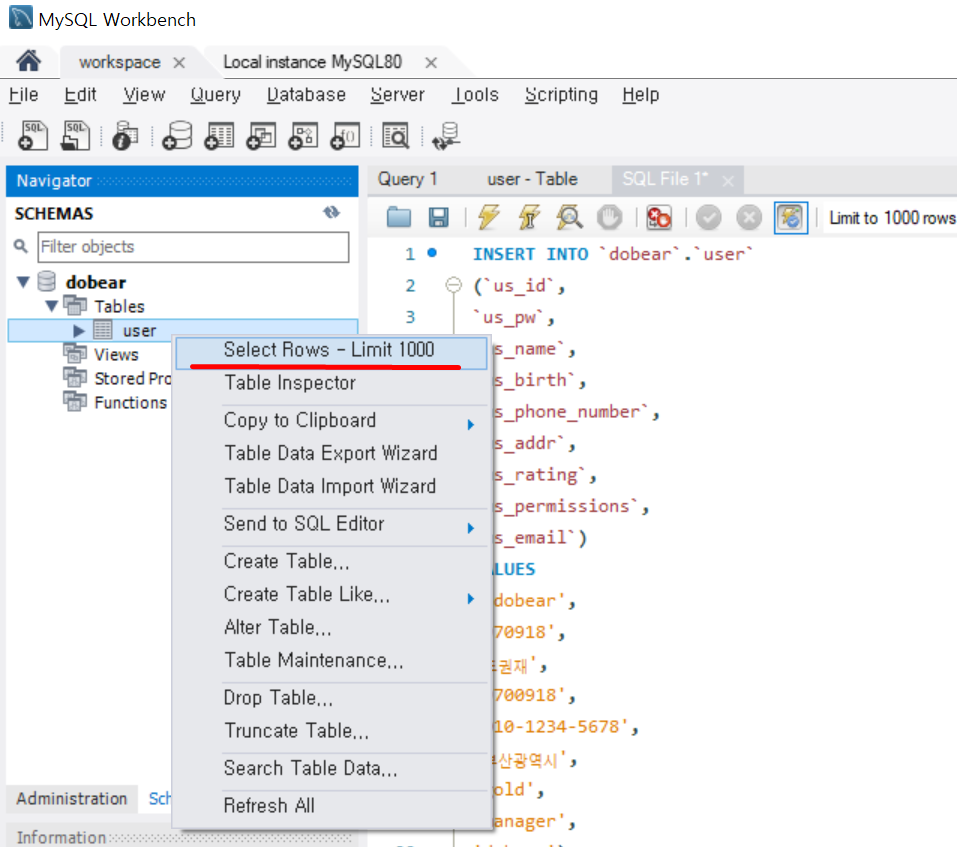The width and height of the screenshot is (957, 847).
Task: Open the Database menu
Action: [306, 95]
